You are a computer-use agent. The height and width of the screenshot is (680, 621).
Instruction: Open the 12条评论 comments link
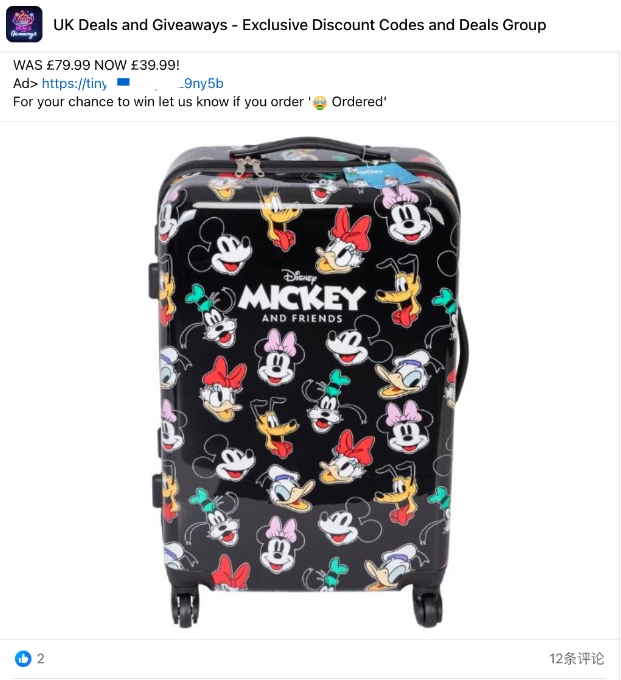(x=576, y=659)
